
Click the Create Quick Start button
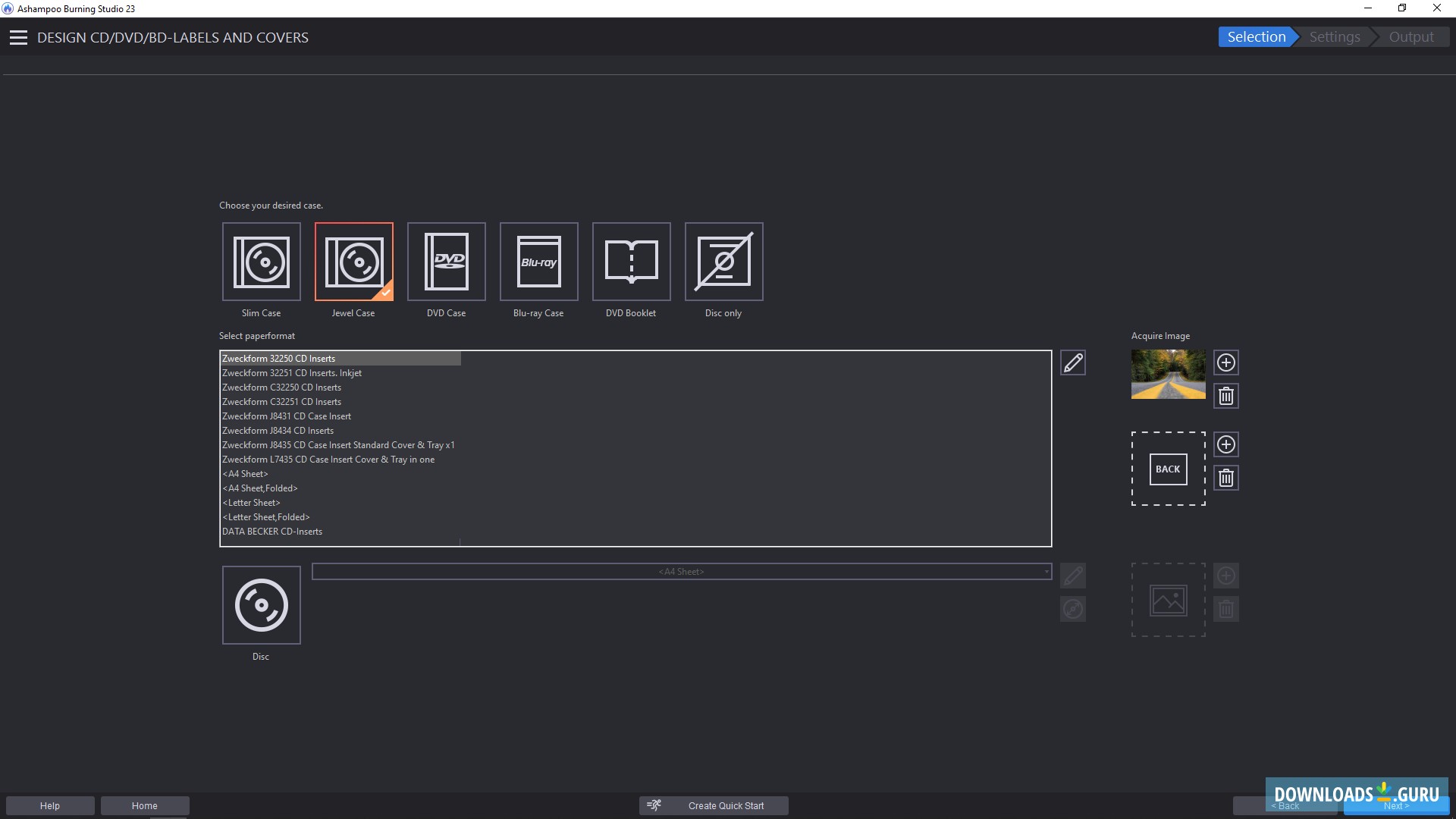(x=714, y=805)
